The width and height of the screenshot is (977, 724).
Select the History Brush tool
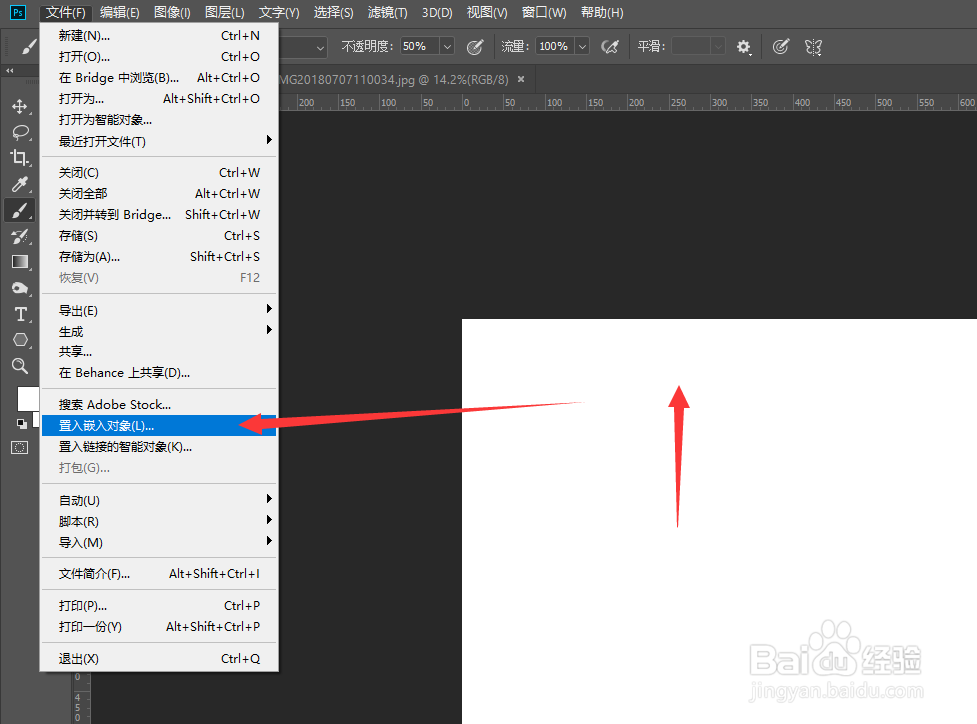(x=20, y=236)
